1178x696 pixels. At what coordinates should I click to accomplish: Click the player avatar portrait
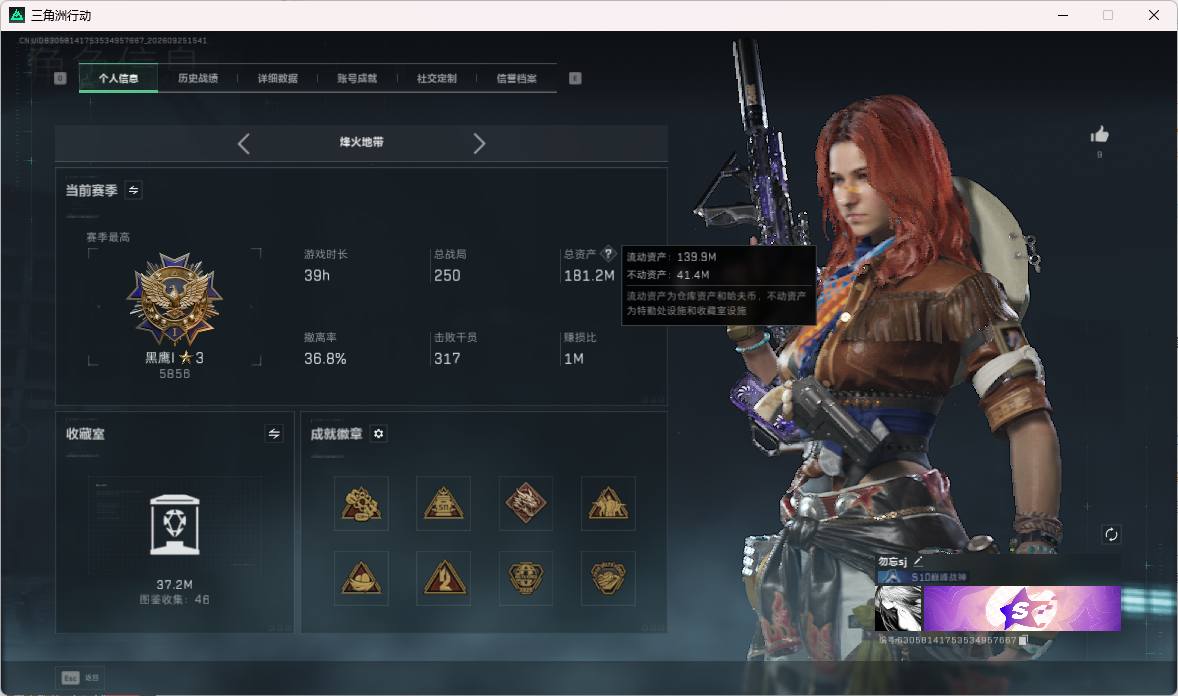pyautogui.click(x=899, y=608)
